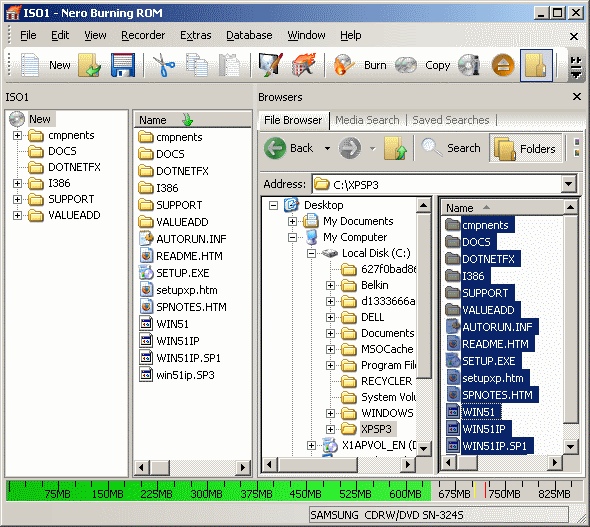Select the Belkin folder in tree
Viewport: 590px width, 527px height.
coord(374,285)
